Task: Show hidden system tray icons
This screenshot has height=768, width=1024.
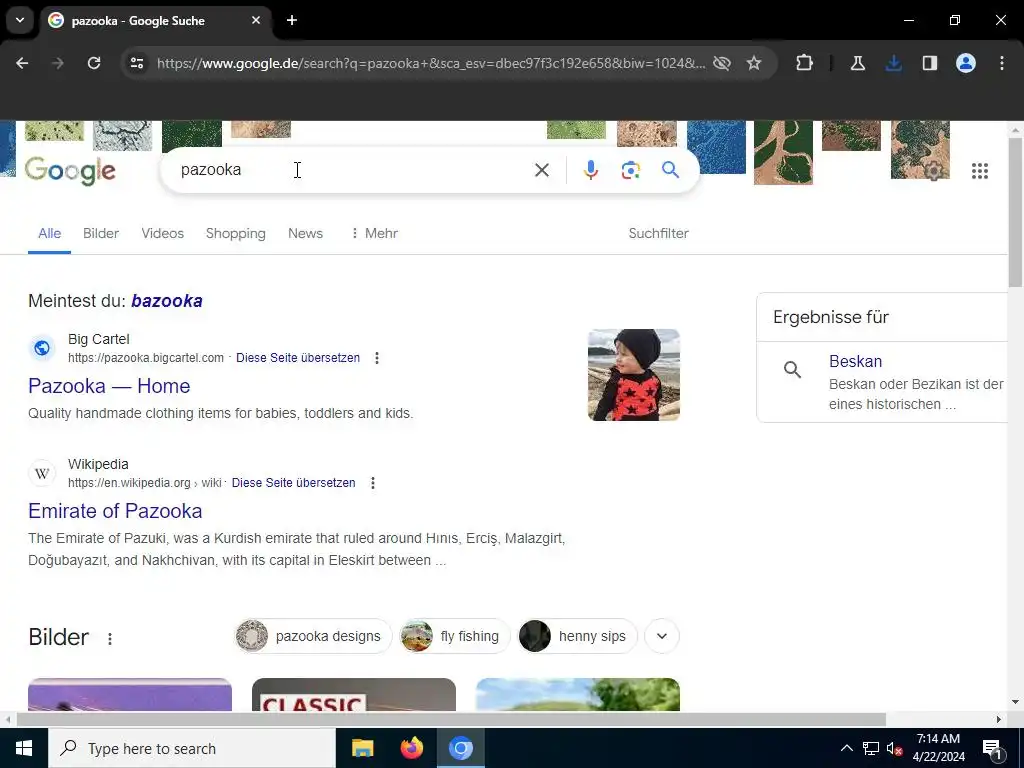Action: click(846, 749)
